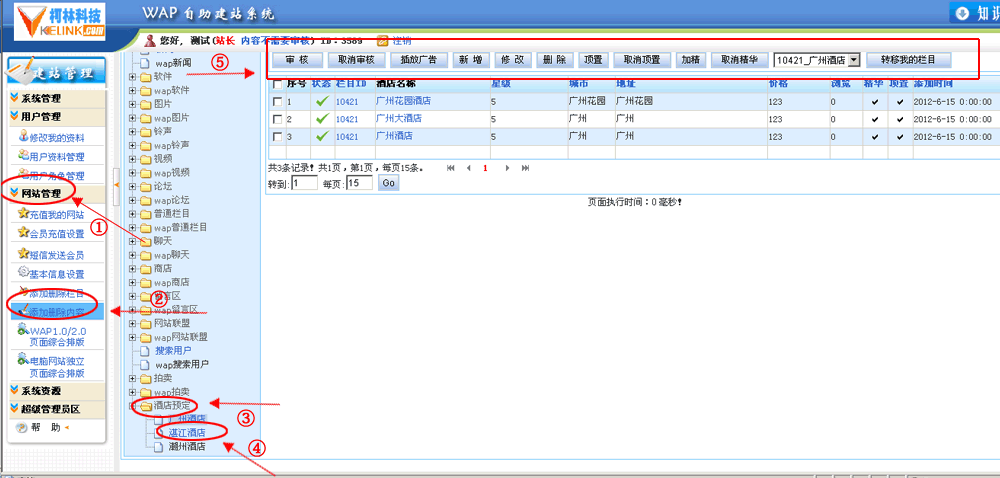
Task: Click the Kelink 柯林科技 logo
Action: 61,20
